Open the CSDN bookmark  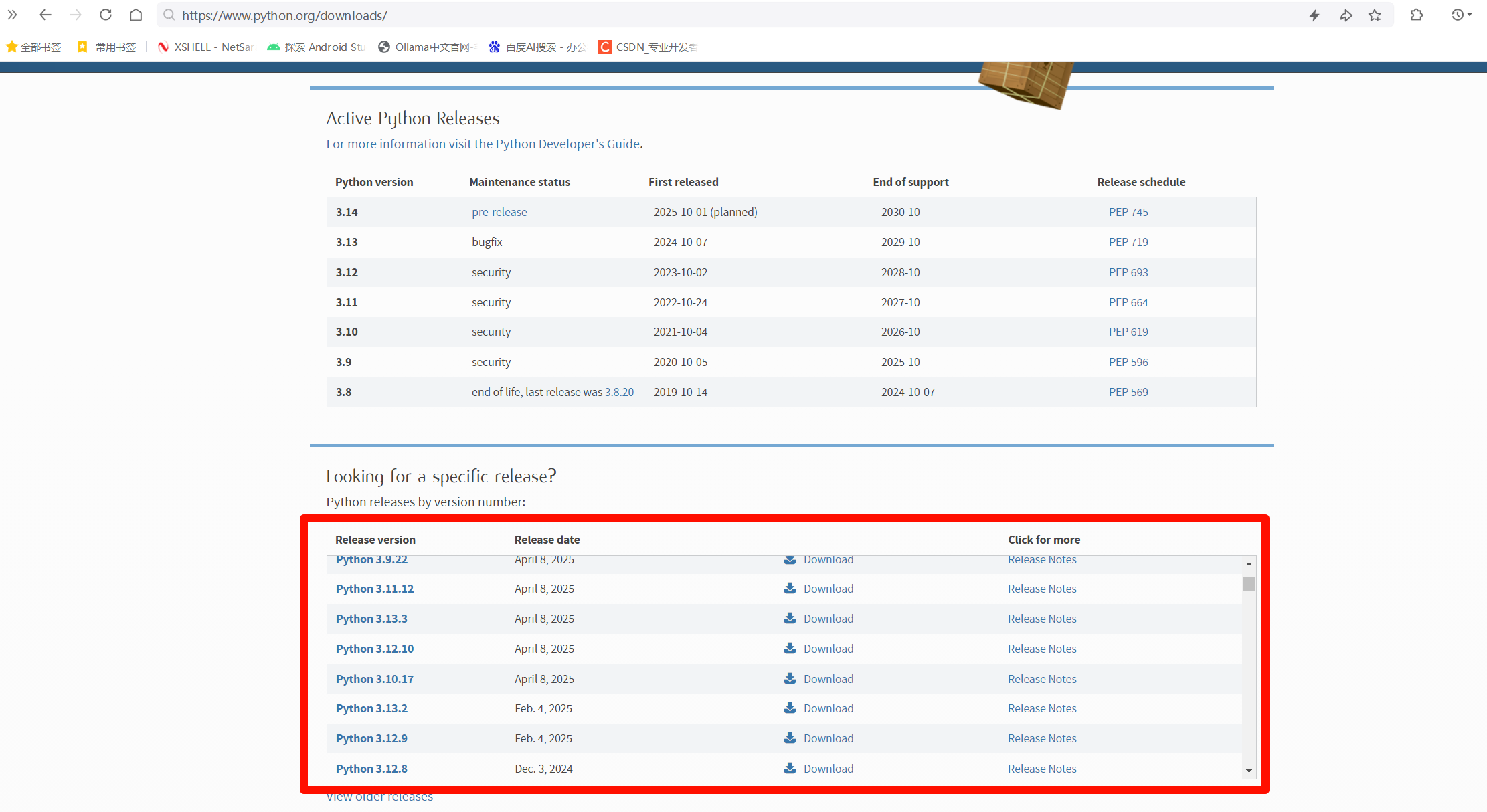(648, 47)
